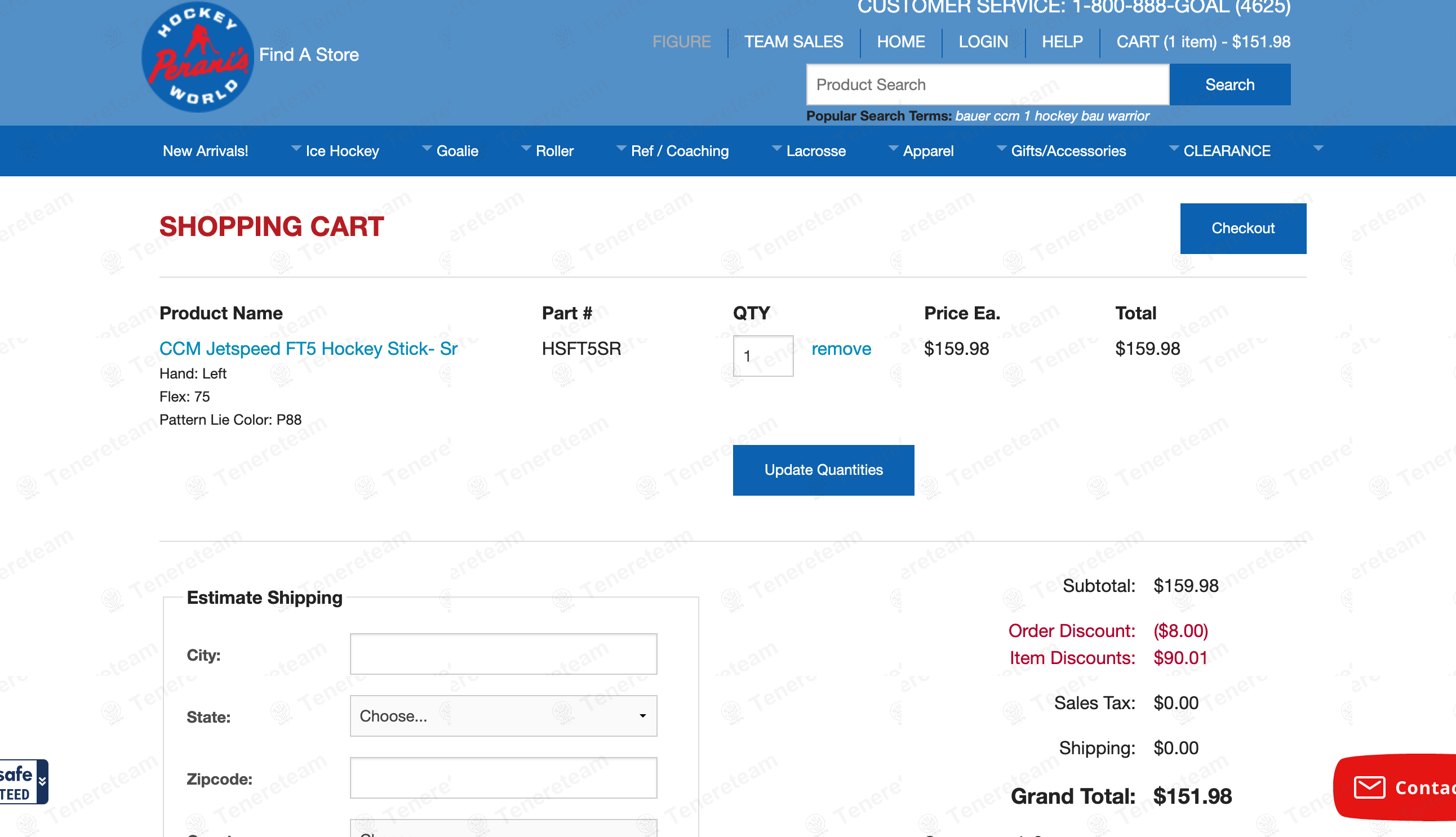The height and width of the screenshot is (837, 1456).
Task: Open the HELP page
Action: click(x=1062, y=42)
